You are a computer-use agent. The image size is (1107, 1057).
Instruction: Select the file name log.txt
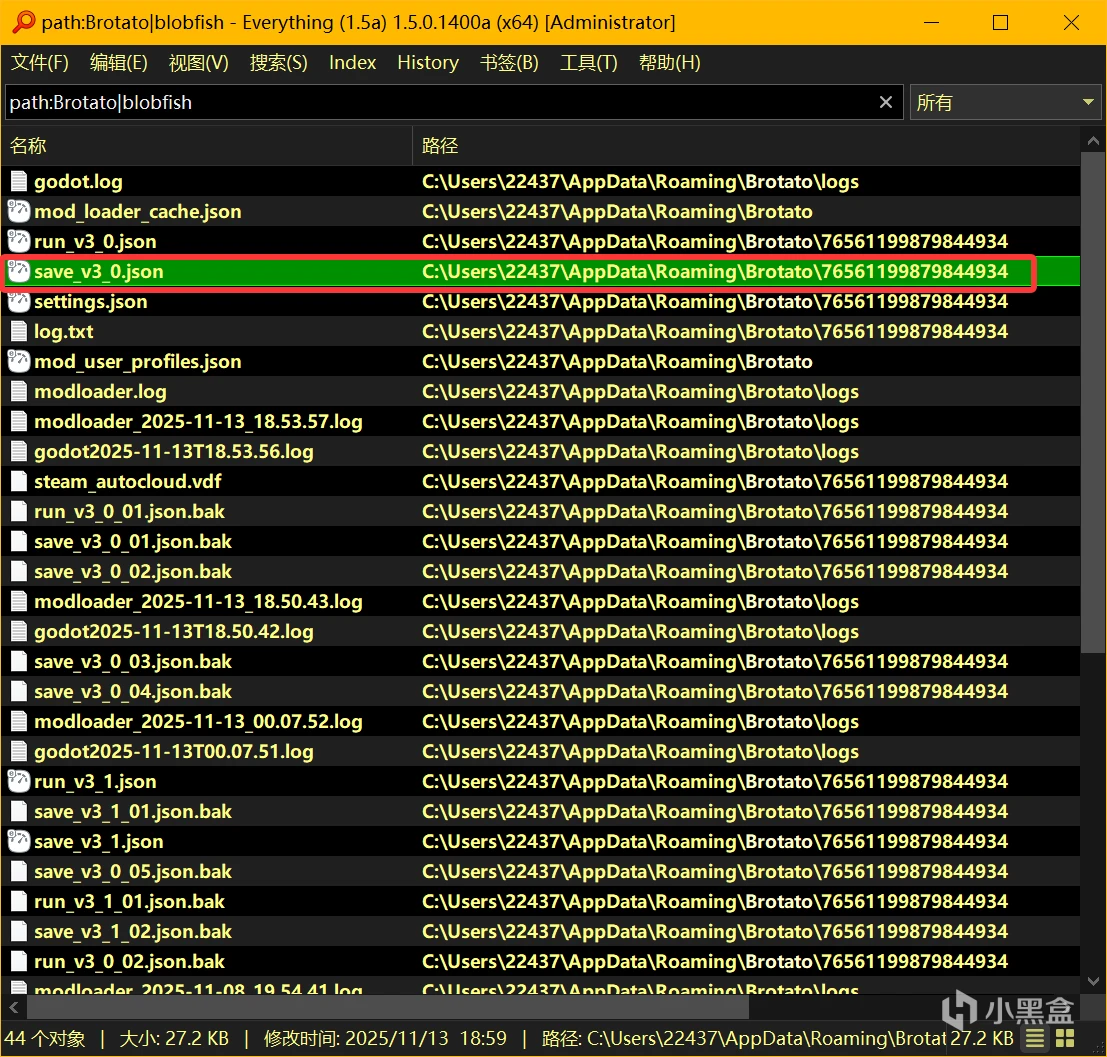64,331
